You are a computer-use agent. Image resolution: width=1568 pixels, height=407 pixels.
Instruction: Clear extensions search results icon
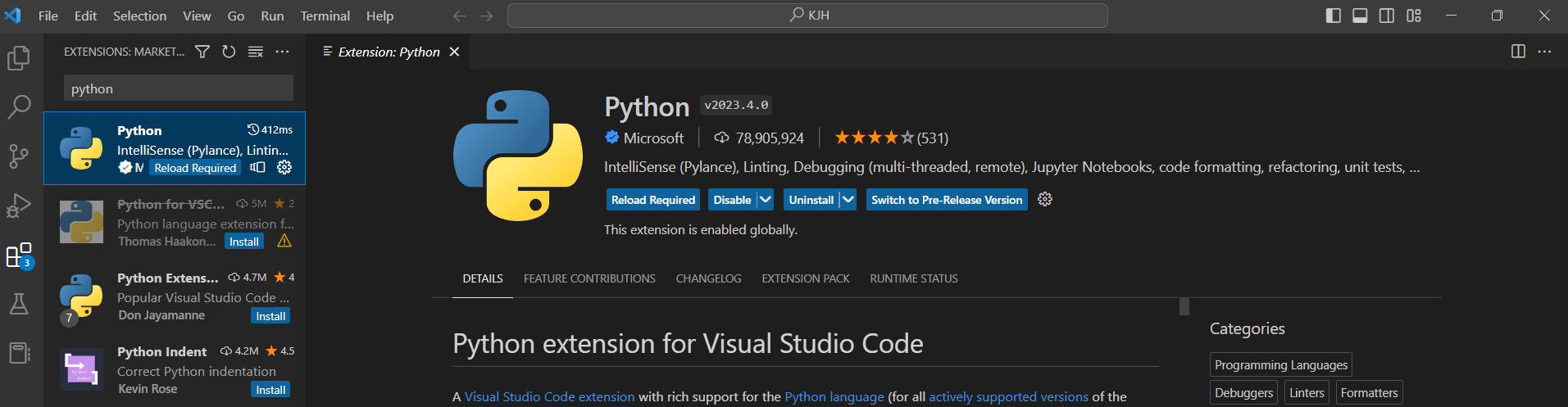pyautogui.click(x=256, y=52)
